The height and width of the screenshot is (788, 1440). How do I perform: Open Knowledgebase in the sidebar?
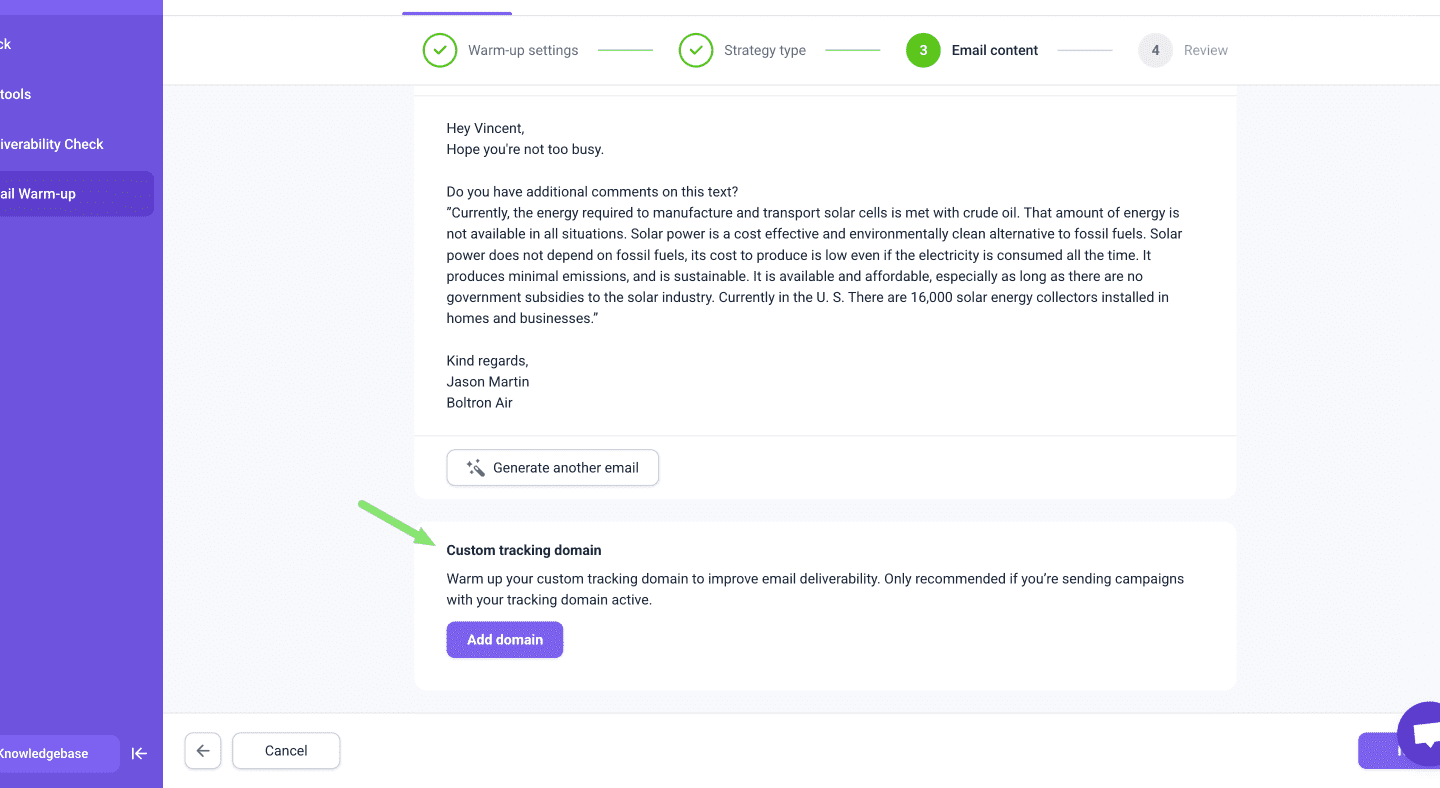pyautogui.click(x=45, y=754)
